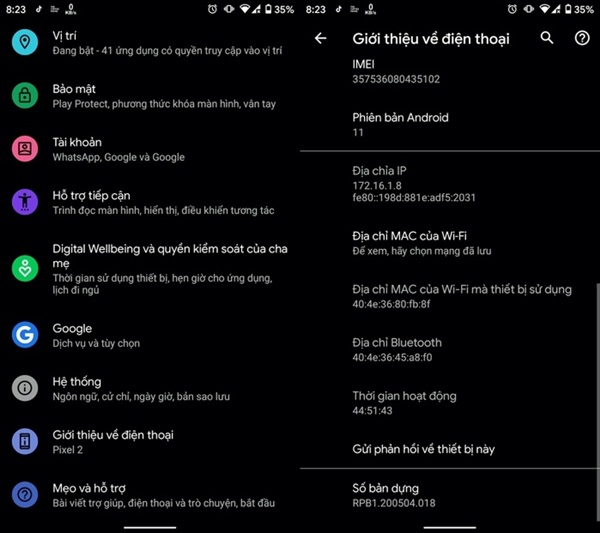Screen dimensions: 600x533
Task: Tap the purple Hỗ trợ tiếp cận icon
Action: click(24, 202)
